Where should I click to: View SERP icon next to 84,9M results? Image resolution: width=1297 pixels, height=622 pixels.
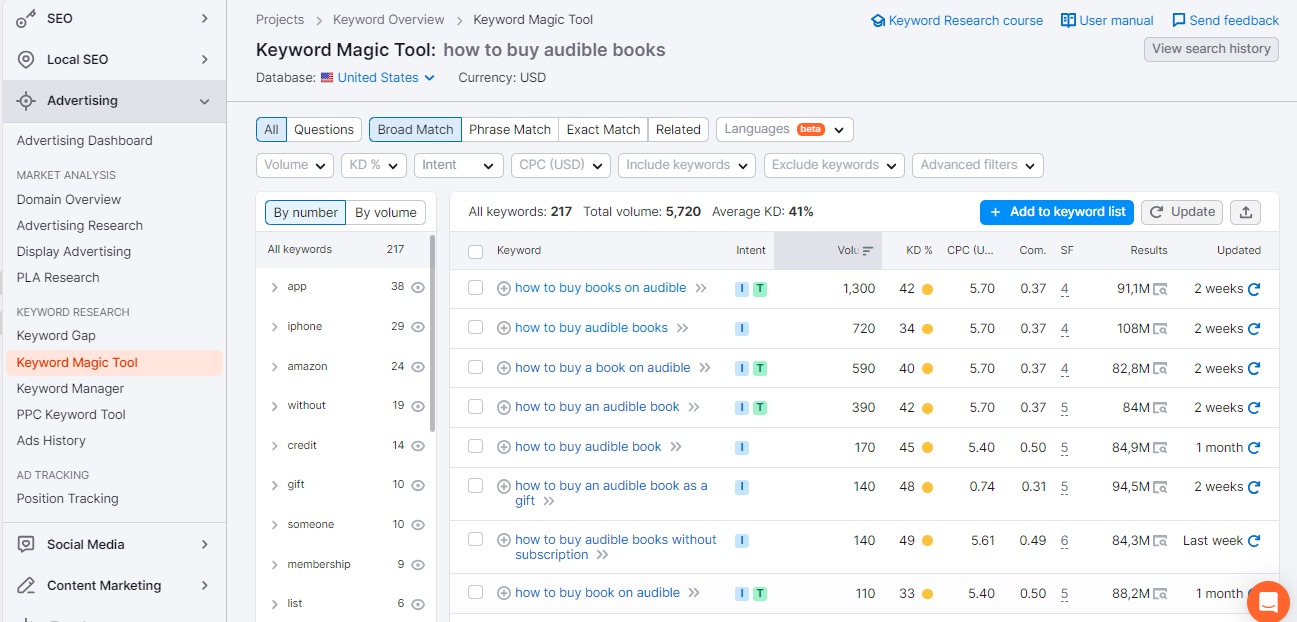(x=1160, y=448)
